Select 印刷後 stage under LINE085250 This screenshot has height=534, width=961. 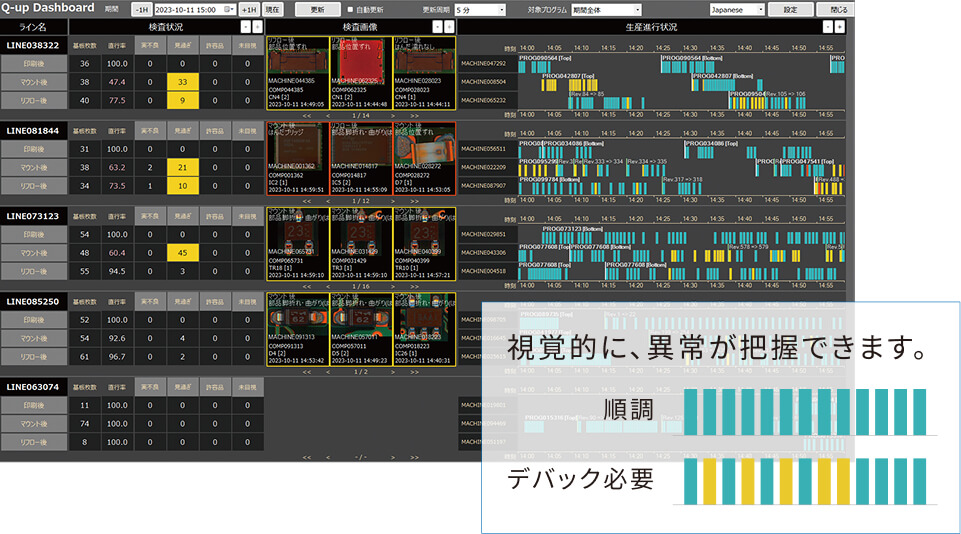coord(34,320)
